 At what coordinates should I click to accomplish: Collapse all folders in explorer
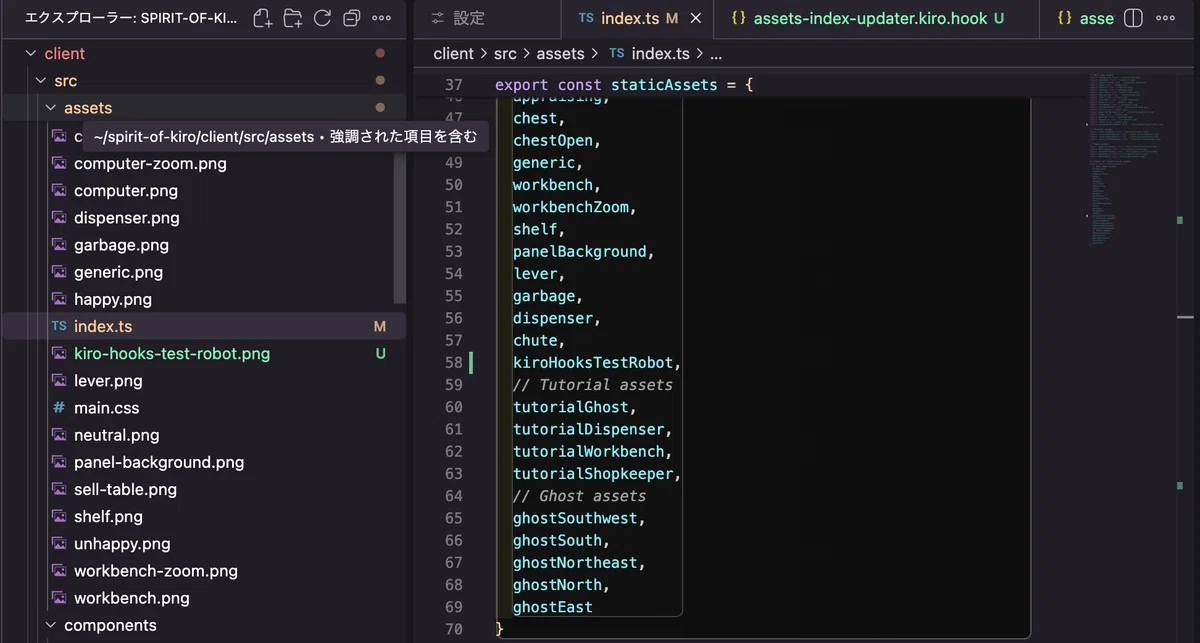pyautogui.click(x=351, y=18)
